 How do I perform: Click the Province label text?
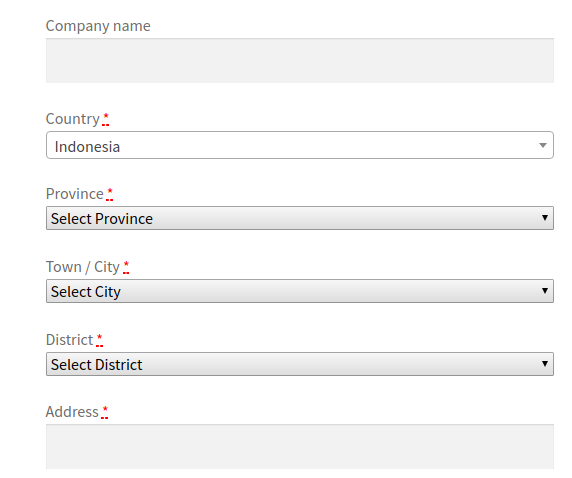(75, 194)
